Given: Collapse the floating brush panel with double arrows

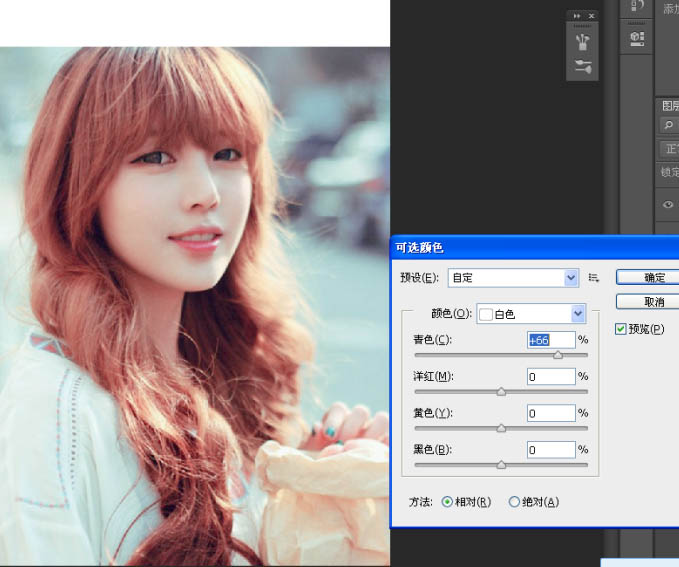Looking at the screenshot, I should point(576,16).
